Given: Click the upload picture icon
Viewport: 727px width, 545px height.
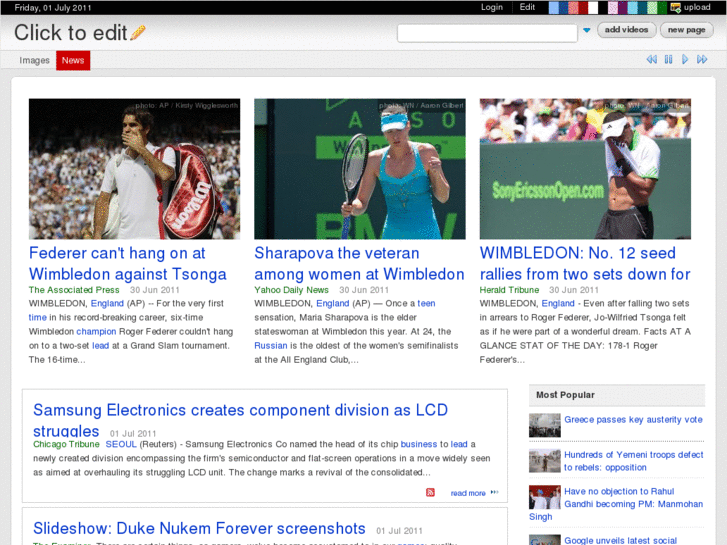Looking at the screenshot, I should coord(676,7).
